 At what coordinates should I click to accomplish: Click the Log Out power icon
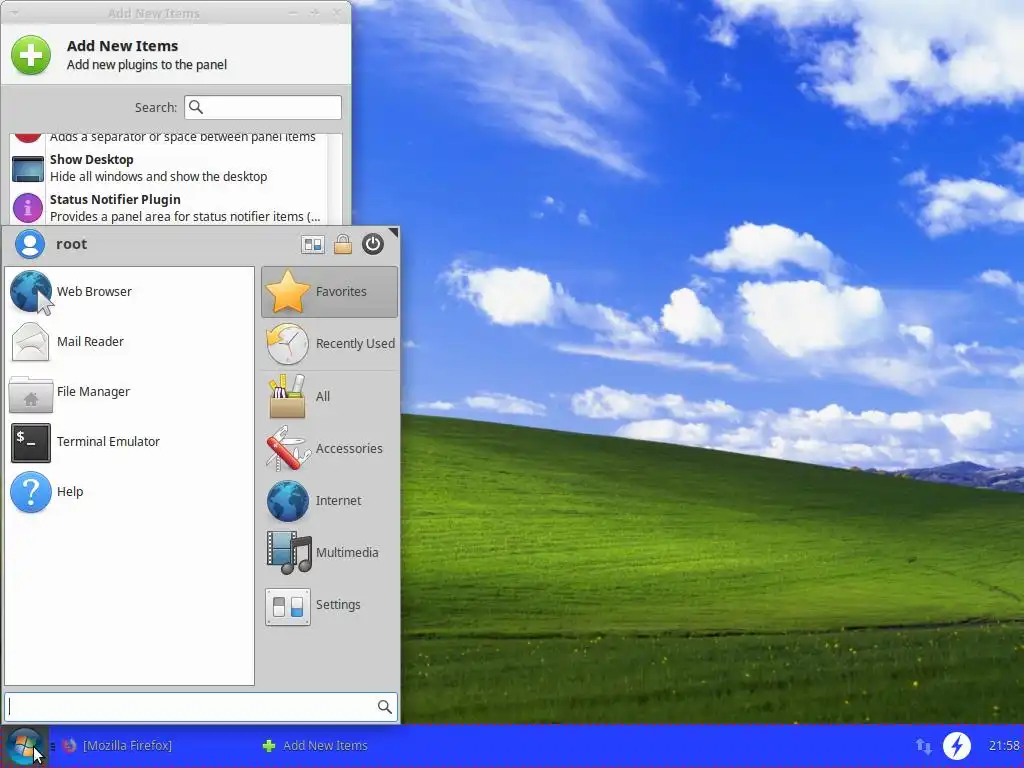tap(373, 244)
